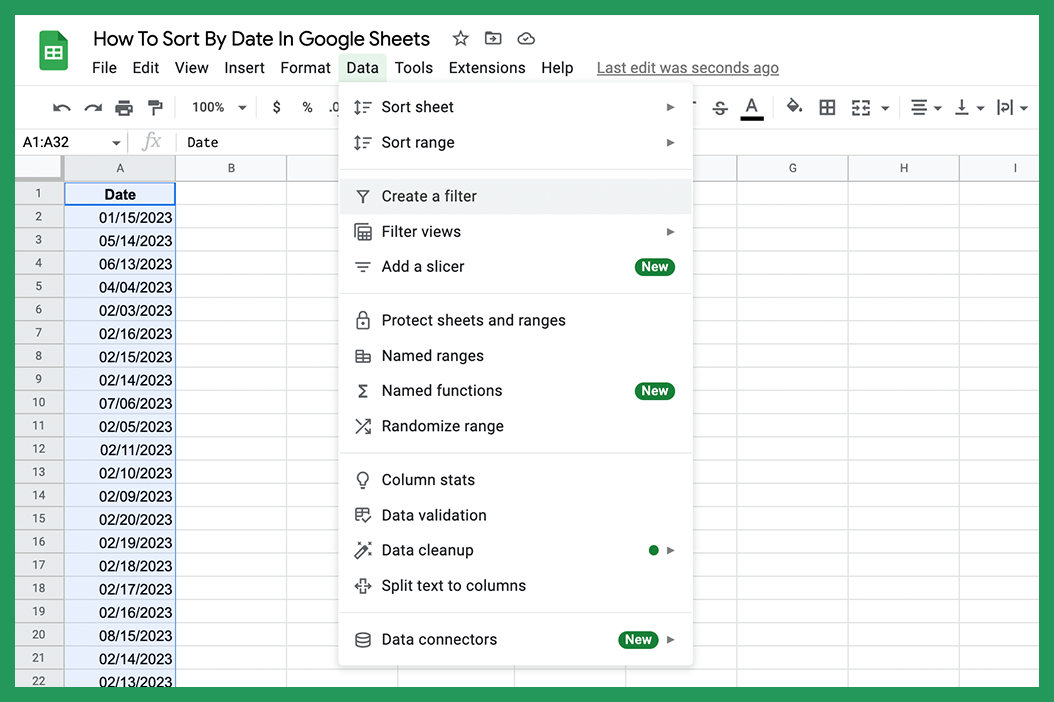The height and width of the screenshot is (702, 1054).
Task: Open the Insert menu
Action: pos(244,68)
